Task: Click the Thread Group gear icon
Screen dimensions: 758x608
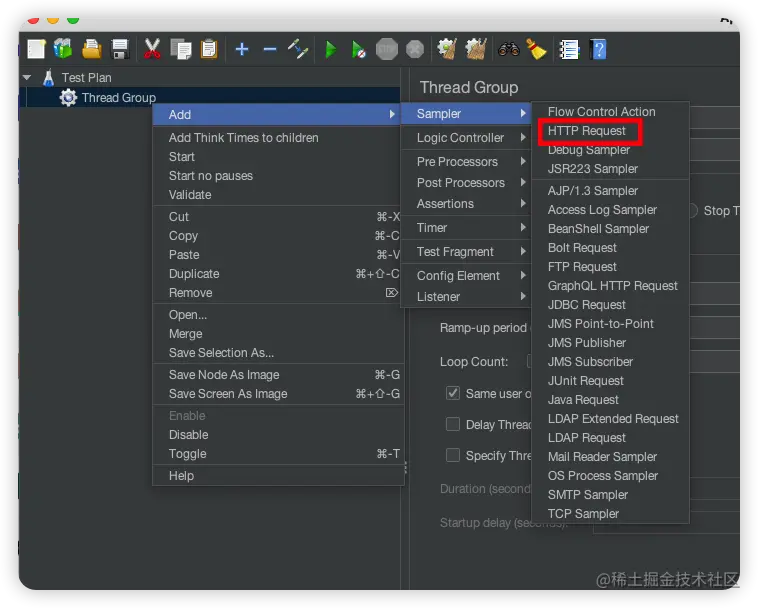Action: click(68, 97)
